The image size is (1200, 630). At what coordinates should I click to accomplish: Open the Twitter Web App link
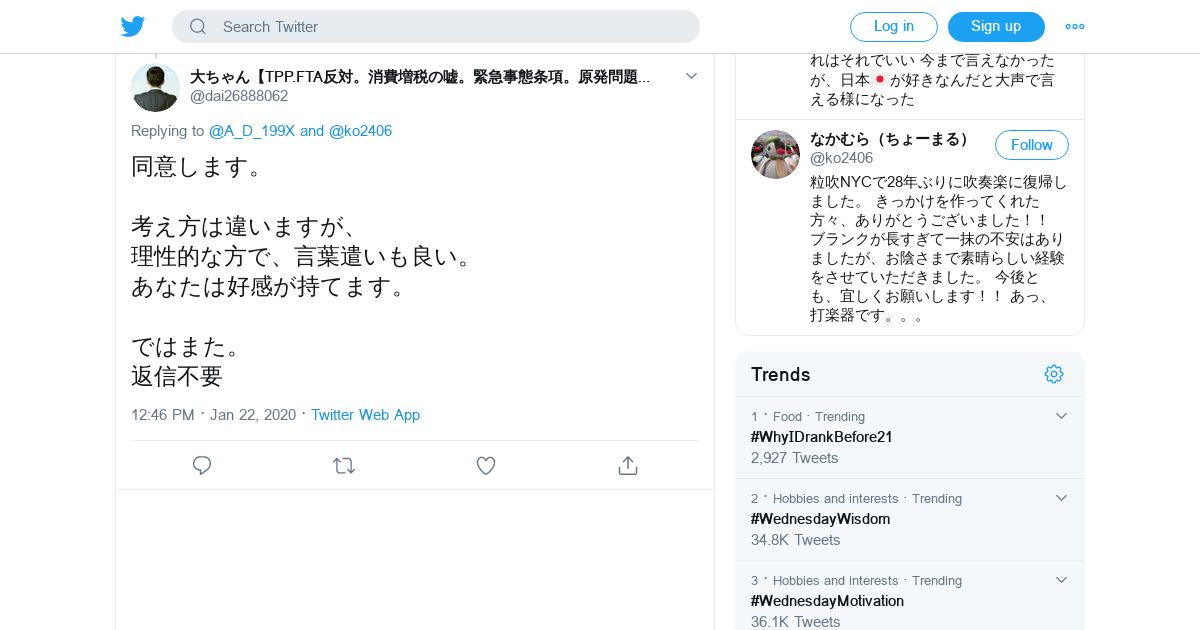tap(365, 415)
